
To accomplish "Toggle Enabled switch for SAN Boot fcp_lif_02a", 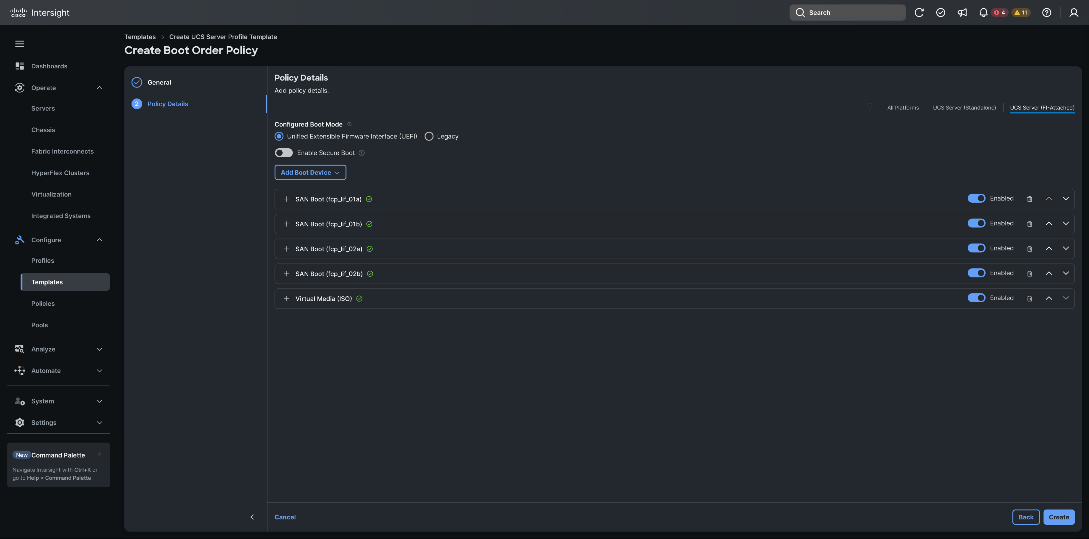I will (976, 249).
